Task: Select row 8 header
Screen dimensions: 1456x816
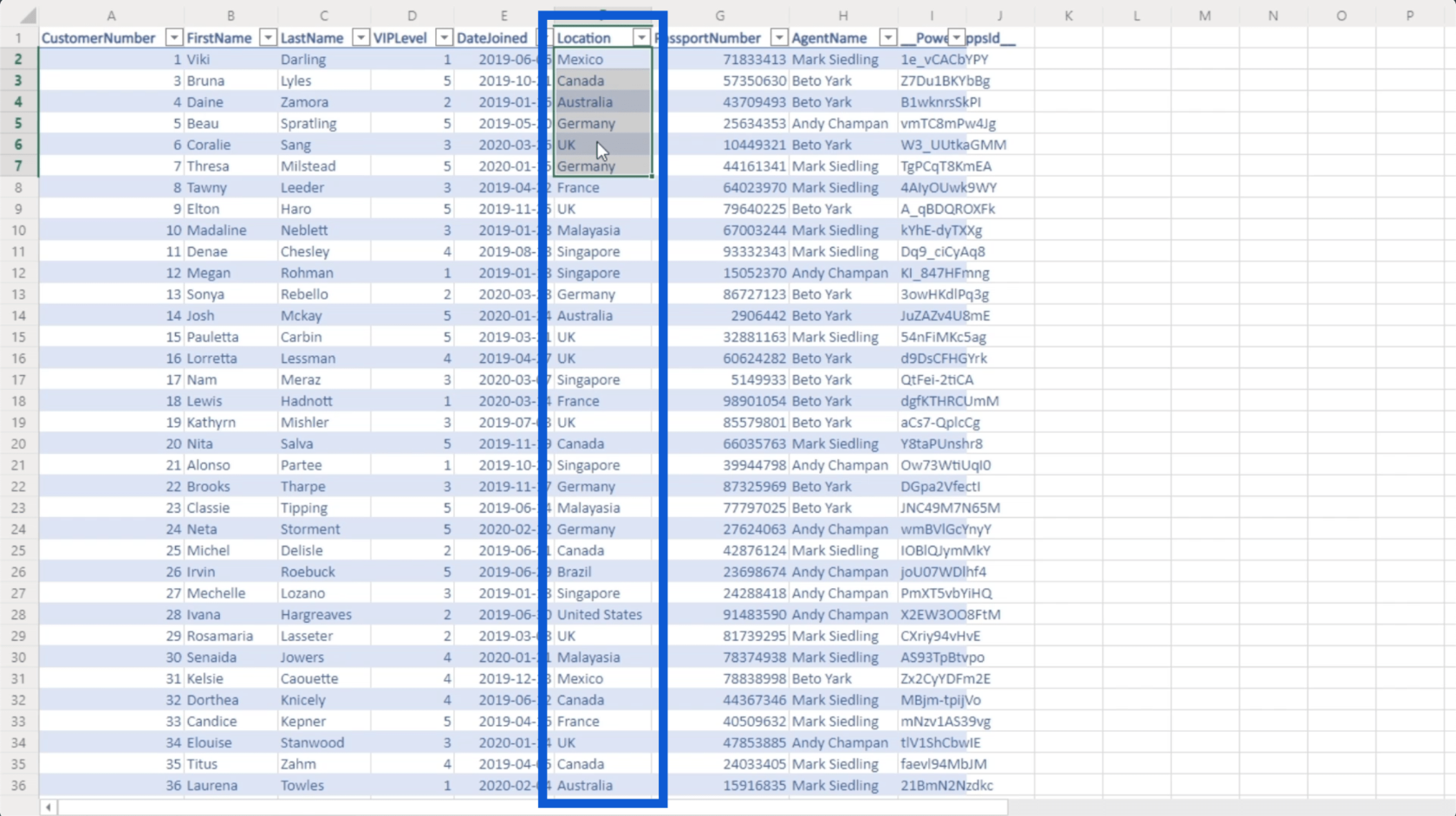Action: coord(18,187)
